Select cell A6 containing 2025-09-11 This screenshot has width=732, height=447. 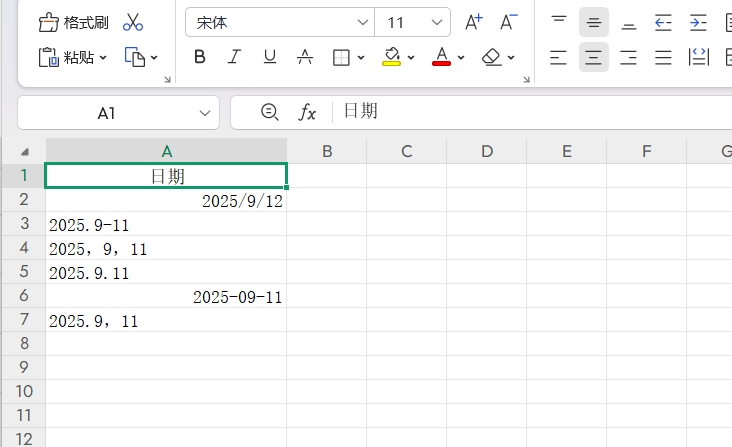point(166,297)
